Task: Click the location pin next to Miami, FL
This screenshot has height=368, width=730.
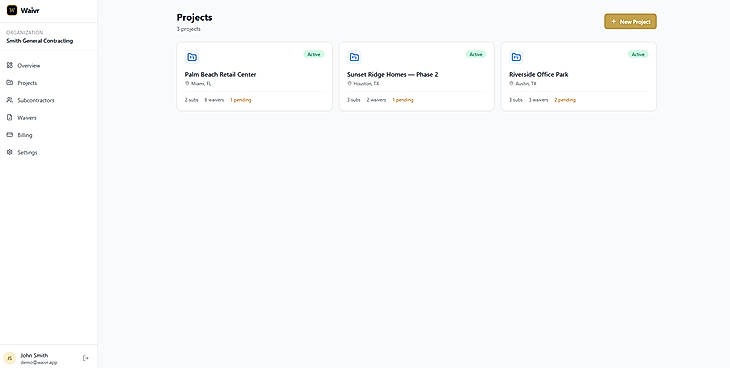Action: pyautogui.click(x=187, y=83)
